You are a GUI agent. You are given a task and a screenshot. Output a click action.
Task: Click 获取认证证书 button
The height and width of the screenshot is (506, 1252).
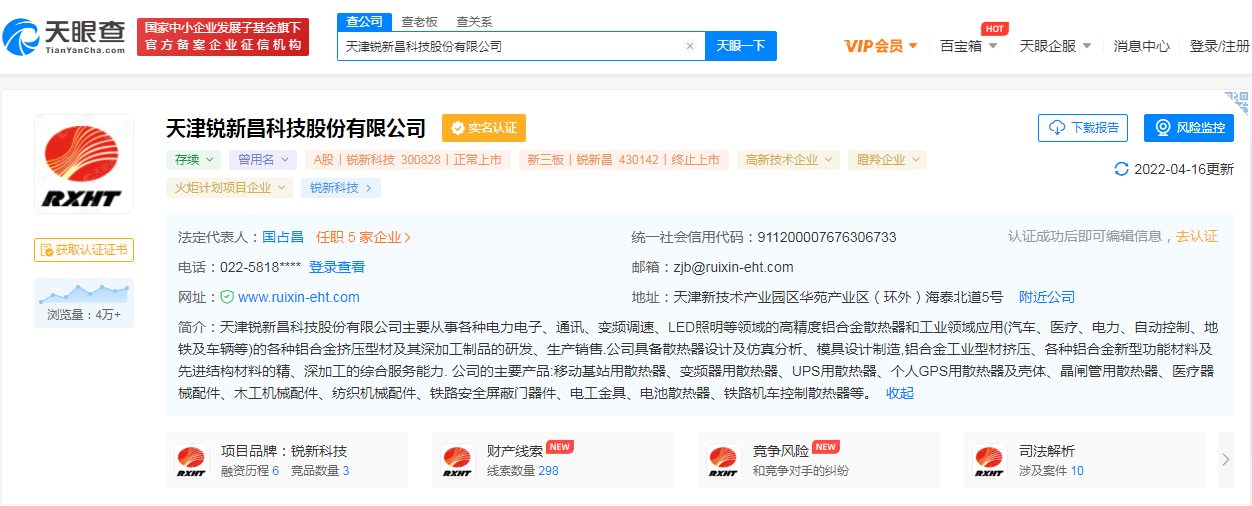[x=84, y=250]
